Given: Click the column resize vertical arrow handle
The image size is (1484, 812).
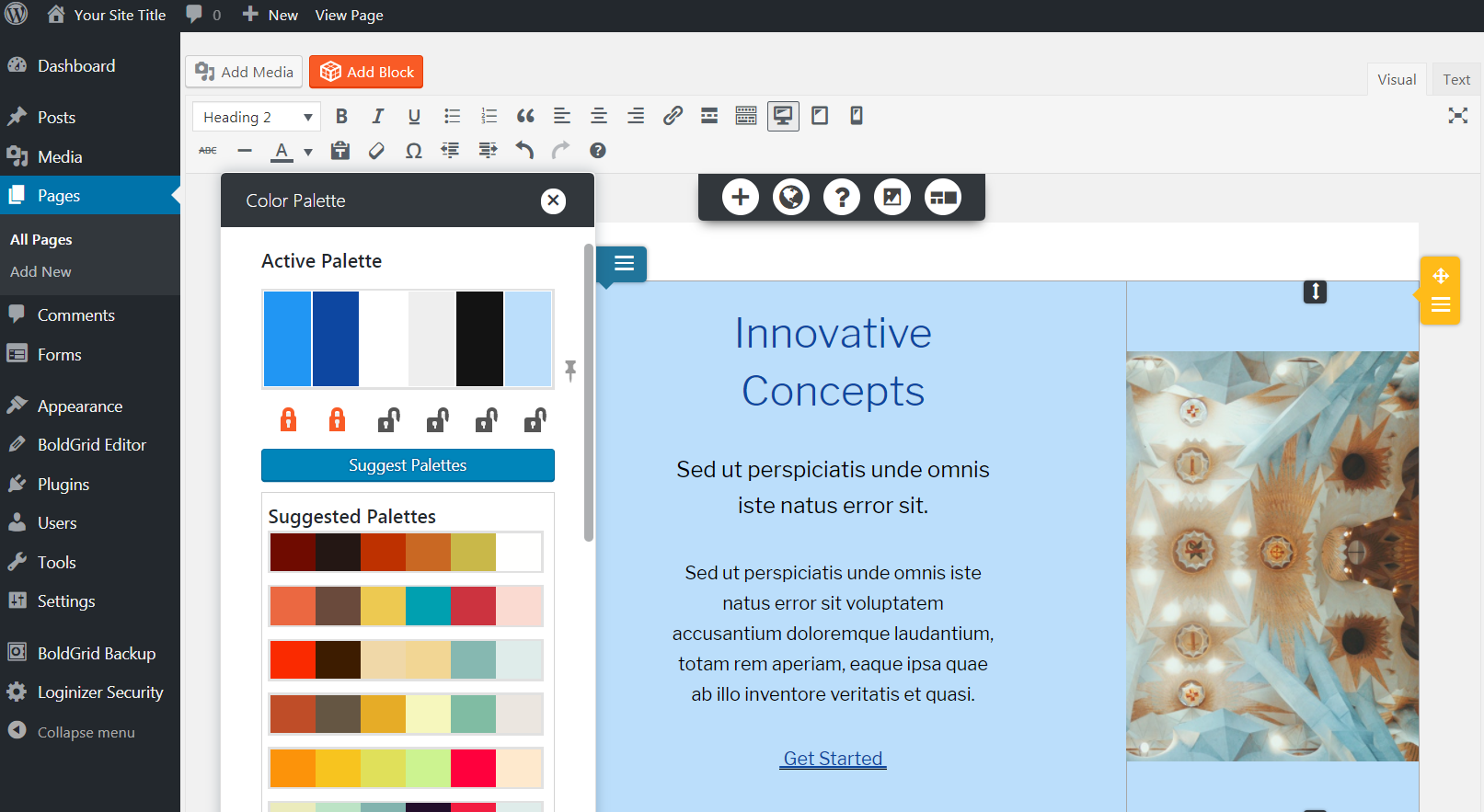Looking at the screenshot, I should [1315, 292].
